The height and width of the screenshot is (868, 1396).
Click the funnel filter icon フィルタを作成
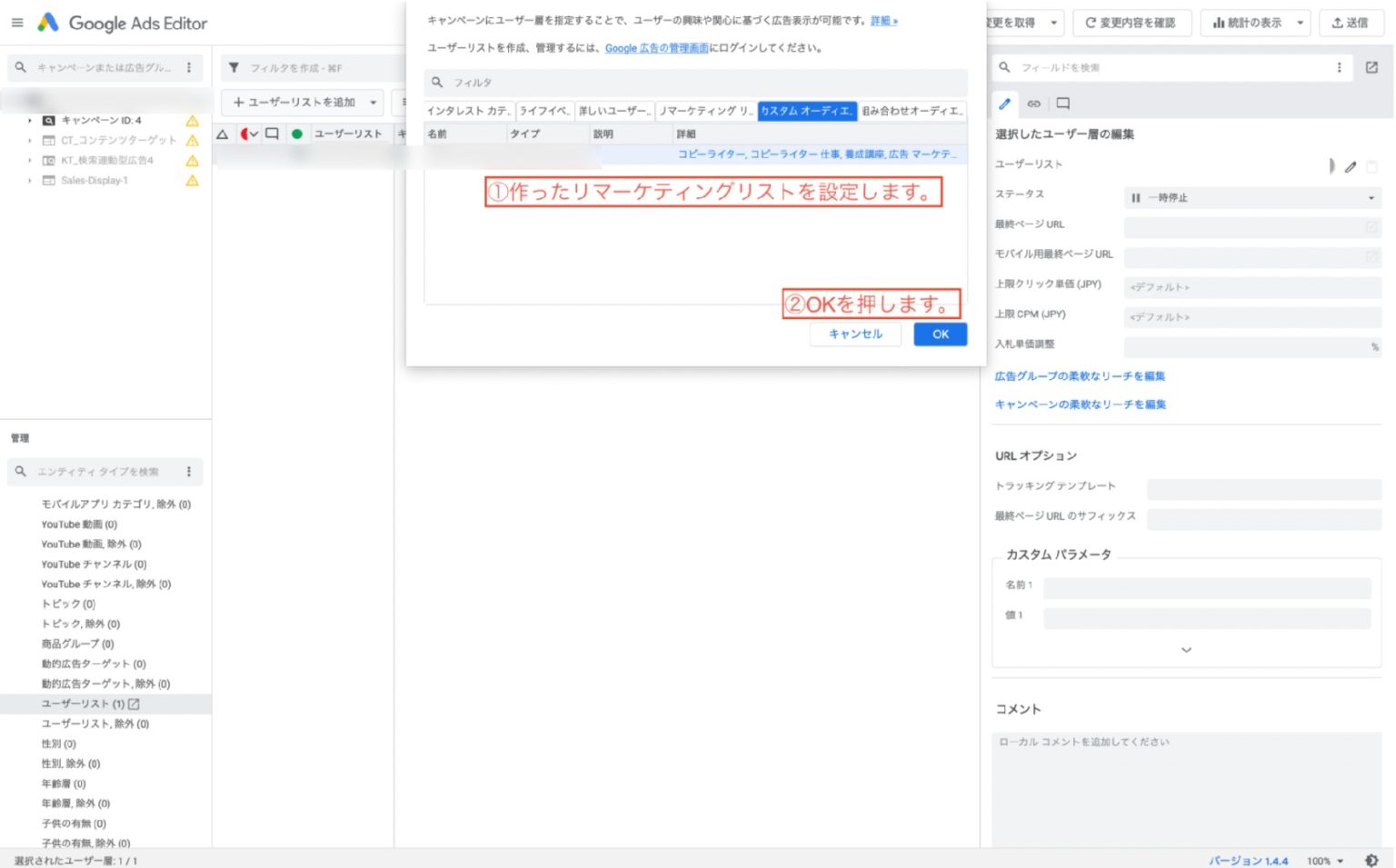pos(234,68)
